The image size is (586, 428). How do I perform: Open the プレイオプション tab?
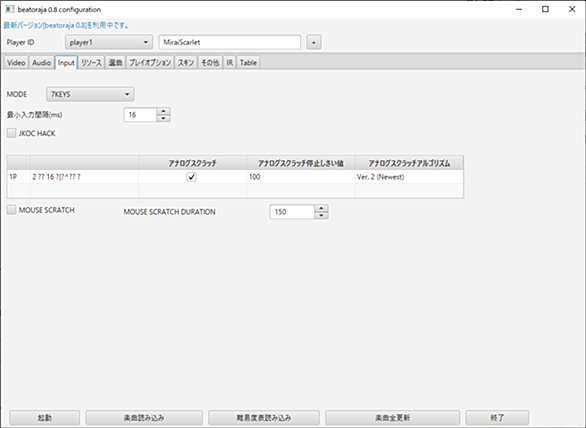pyautogui.click(x=150, y=63)
